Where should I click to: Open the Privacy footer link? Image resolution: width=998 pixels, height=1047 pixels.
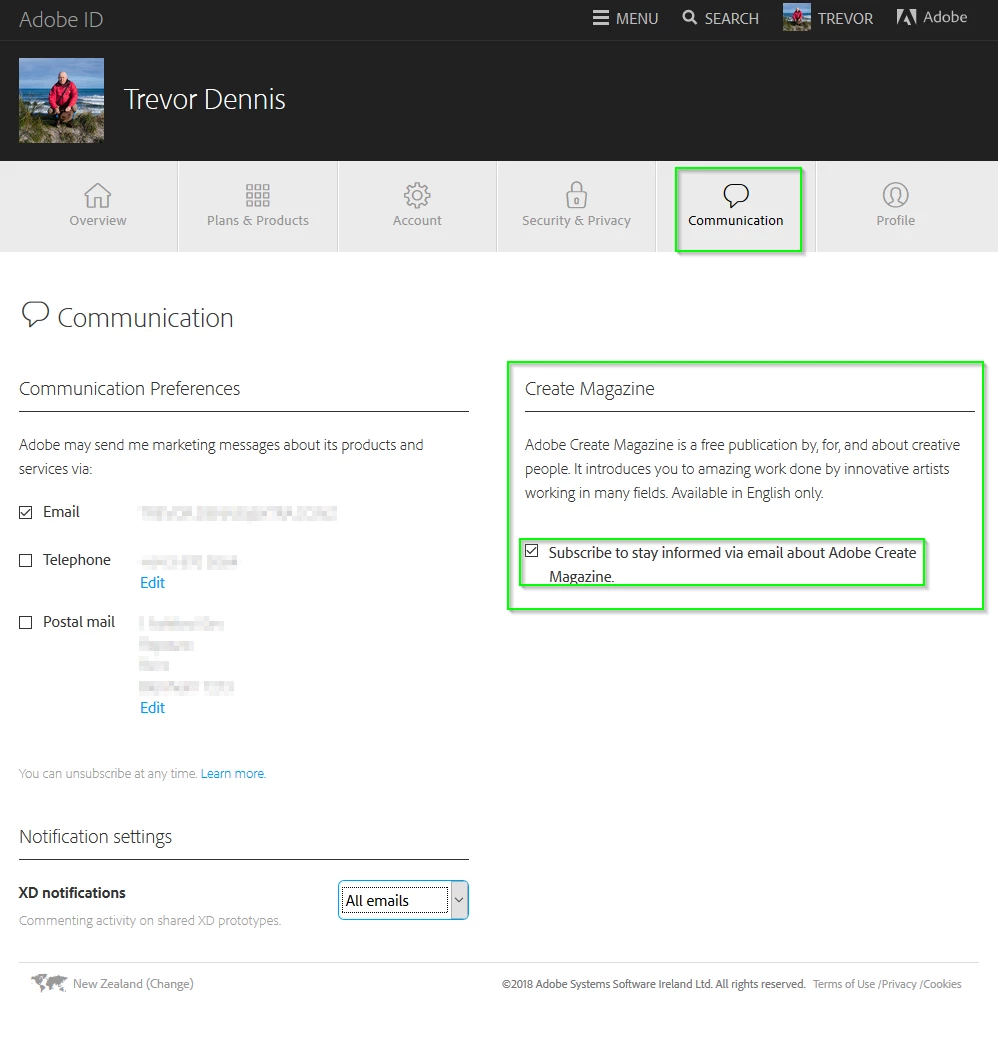(x=899, y=984)
